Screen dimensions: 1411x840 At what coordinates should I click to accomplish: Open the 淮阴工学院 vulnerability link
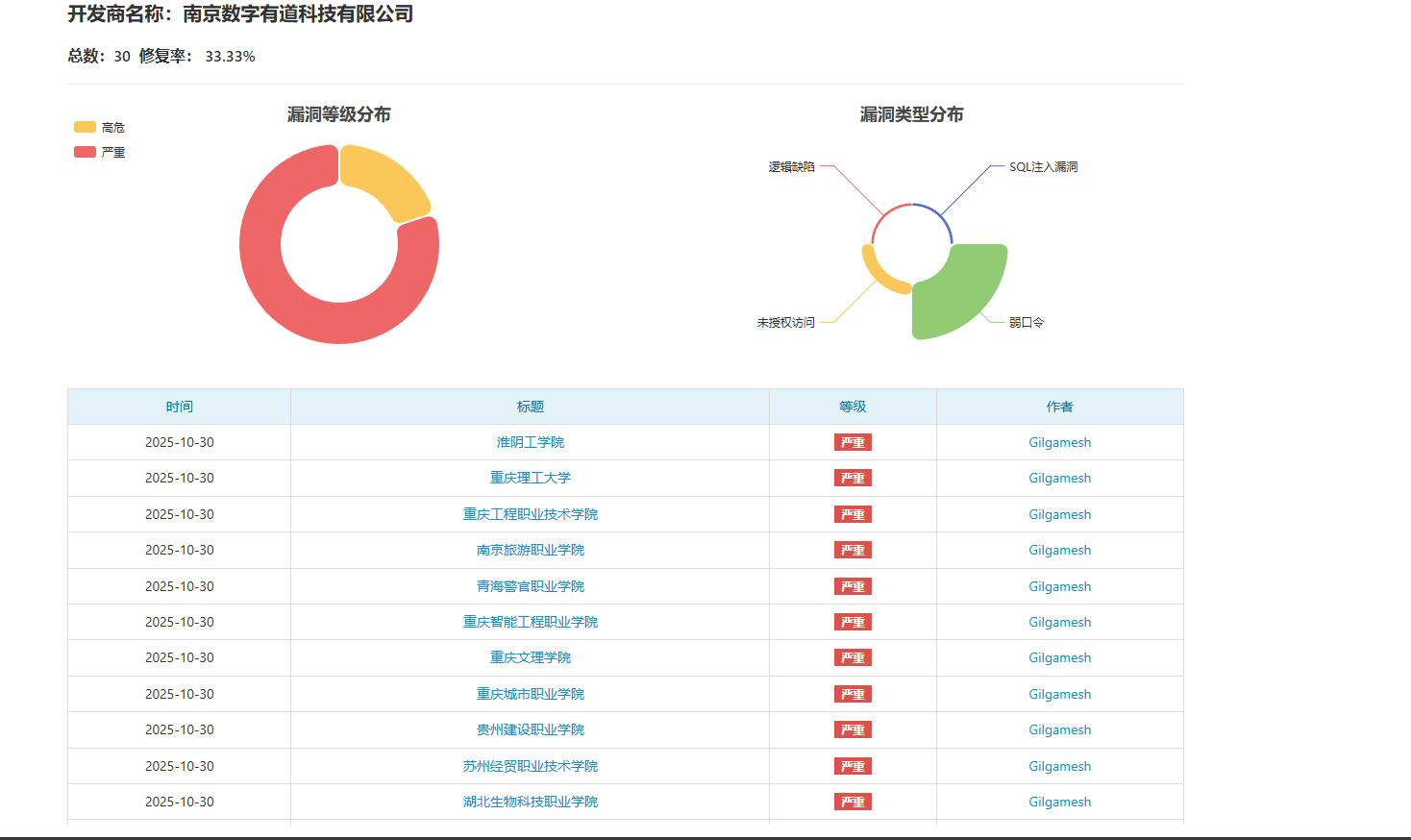coord(530,442)
